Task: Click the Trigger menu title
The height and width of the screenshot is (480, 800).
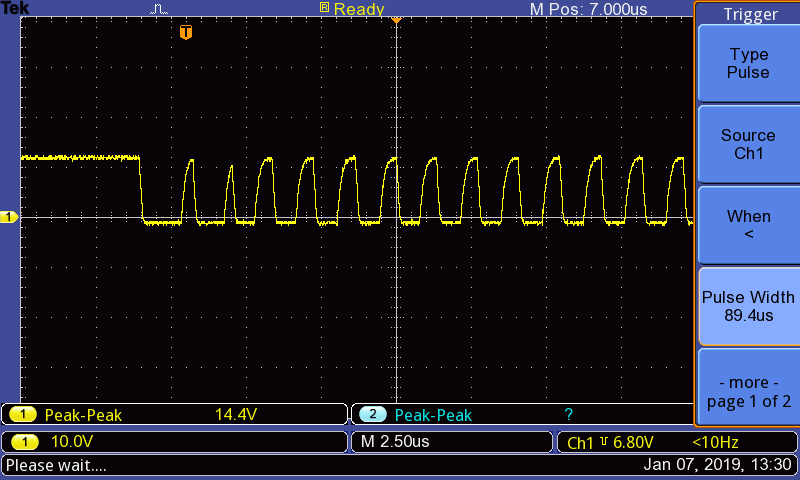Action: tap(750, 14)
